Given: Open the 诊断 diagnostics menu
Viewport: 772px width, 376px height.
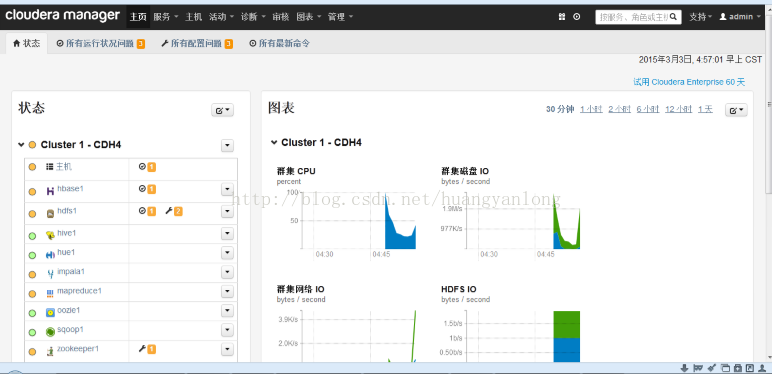Looking at the screenshot, I should [253, 17].
